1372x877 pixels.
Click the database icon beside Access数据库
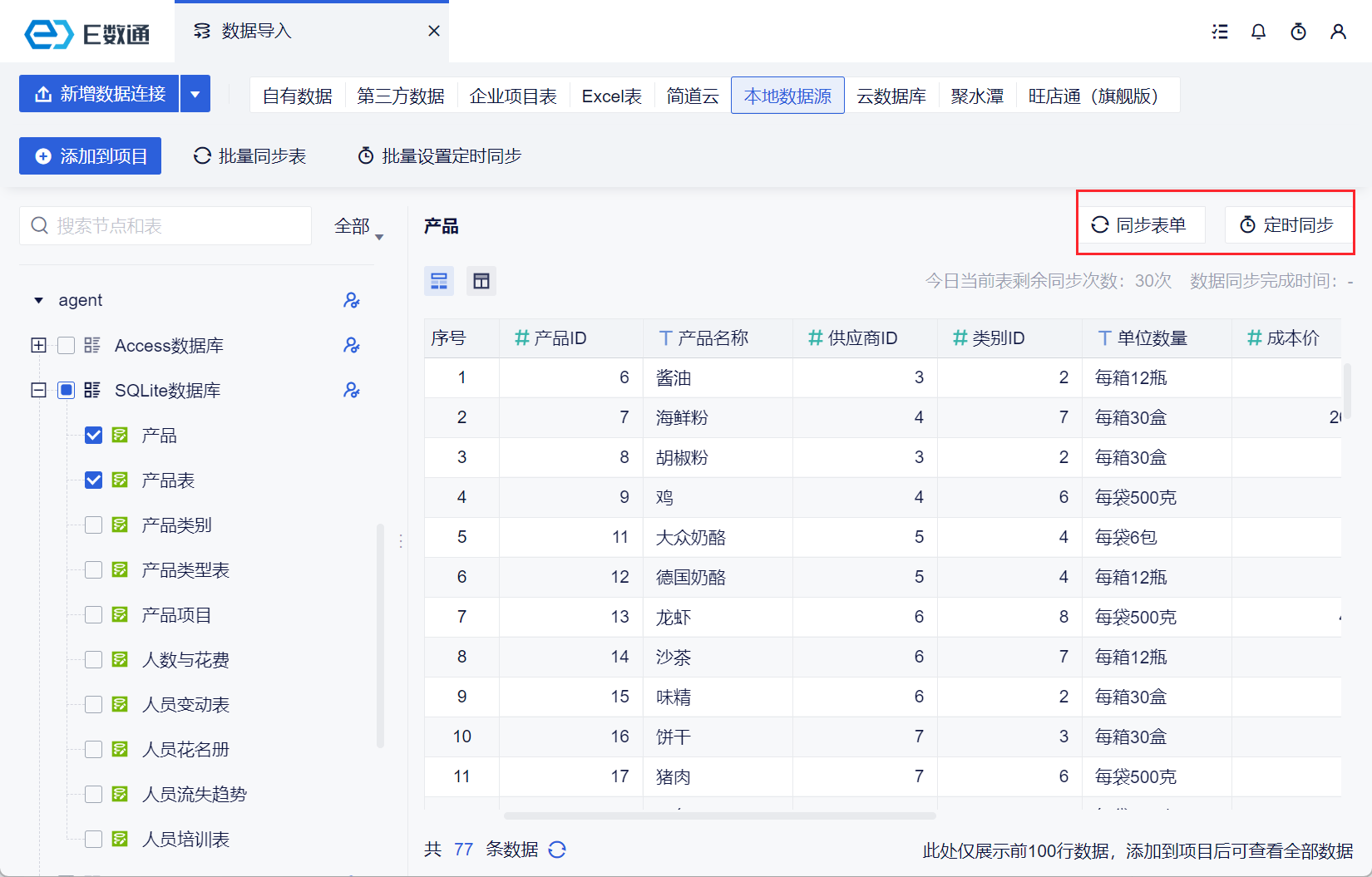click(x=92, y=345)
